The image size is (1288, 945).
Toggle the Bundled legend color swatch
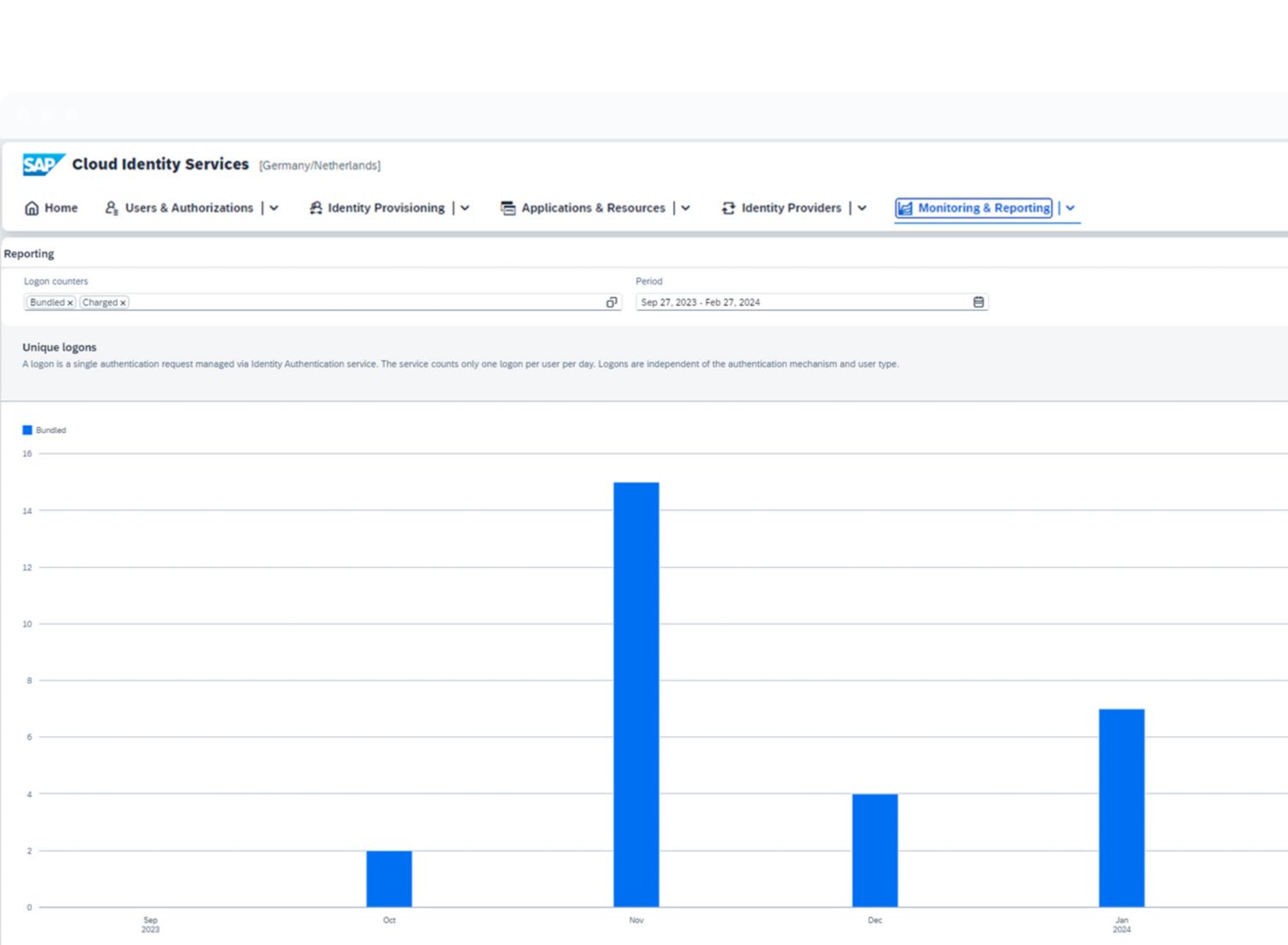point(27,430)
